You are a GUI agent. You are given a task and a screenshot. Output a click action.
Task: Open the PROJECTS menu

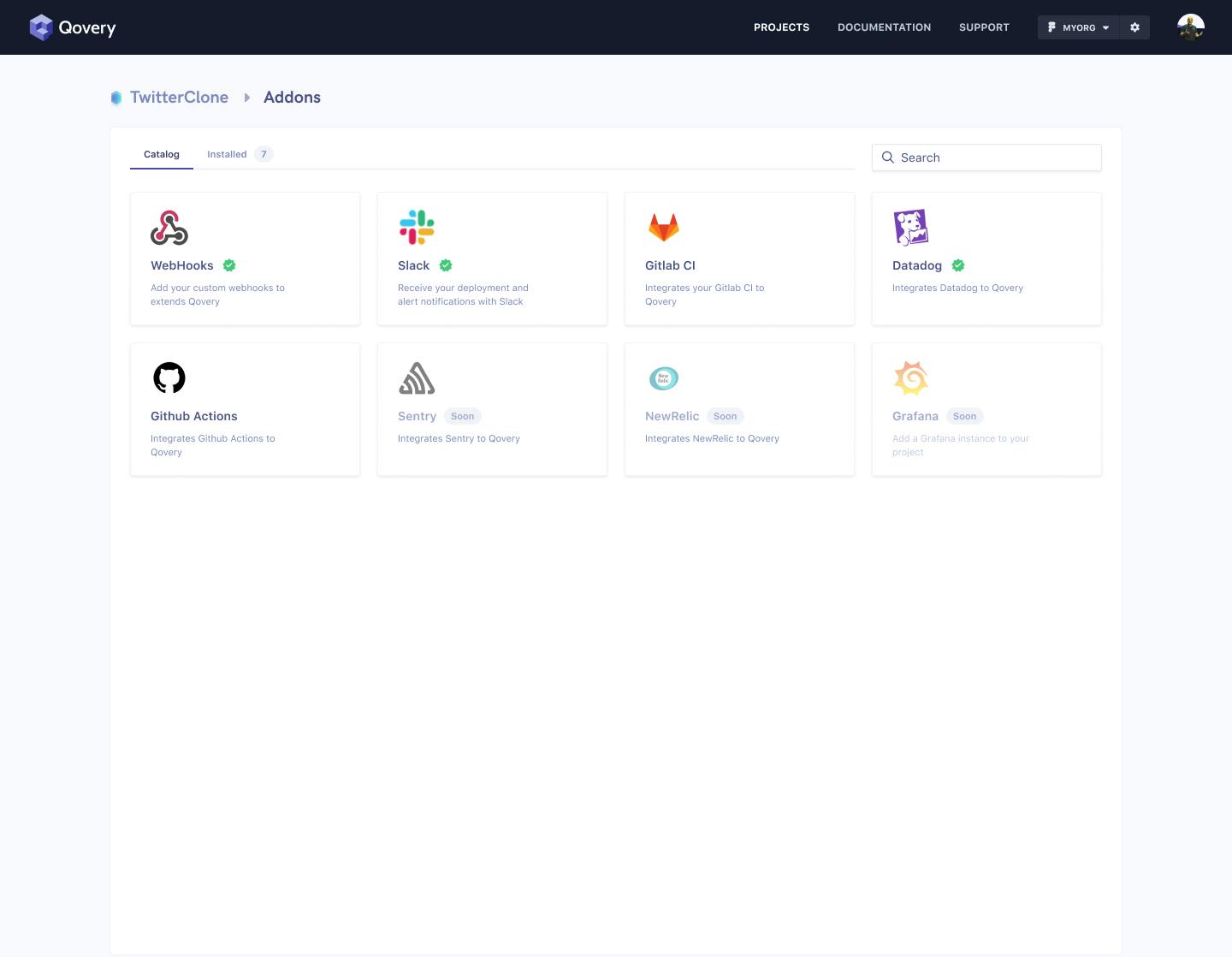[781, 27]
